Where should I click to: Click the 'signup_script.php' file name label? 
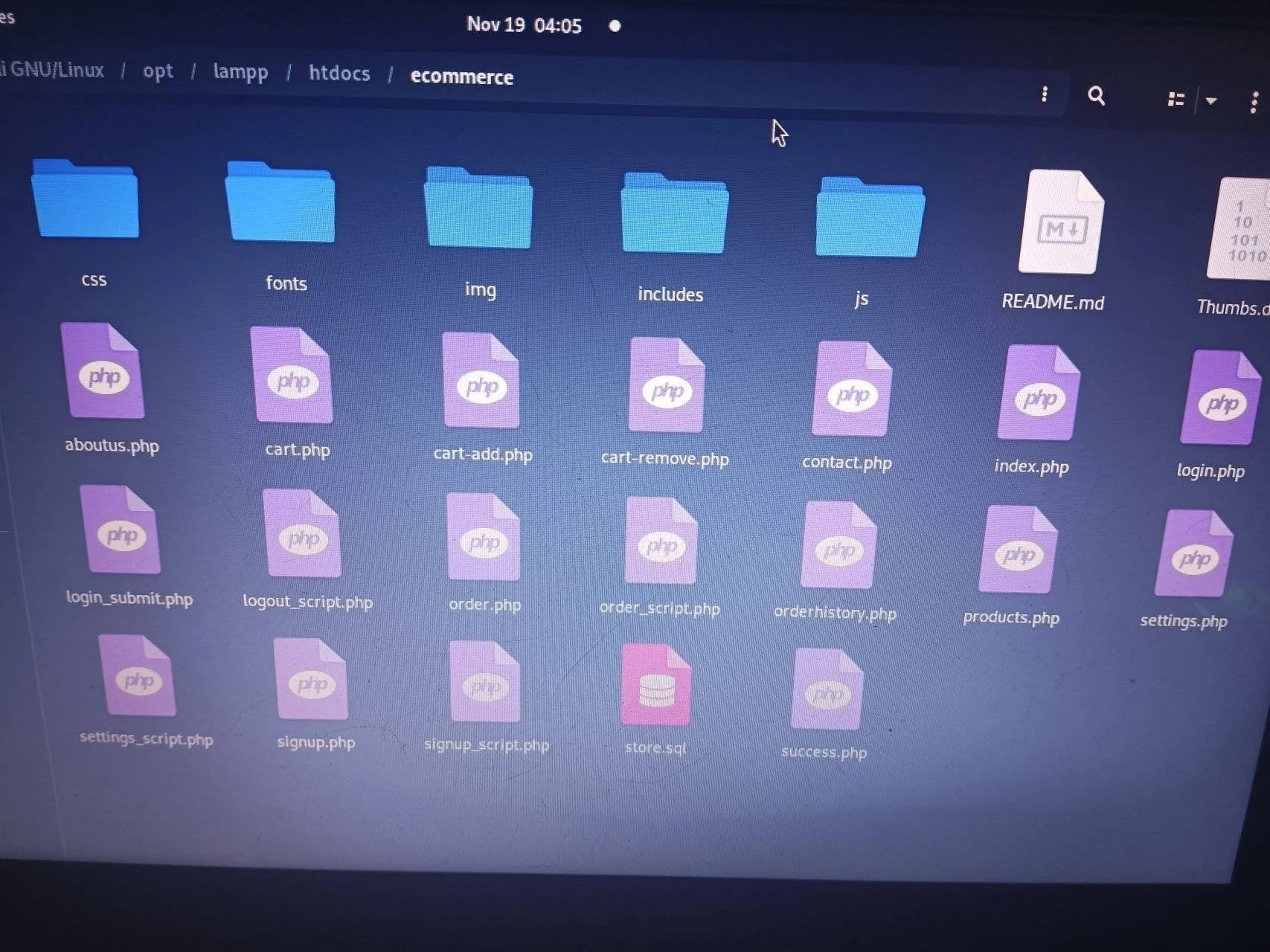point(487,744)
